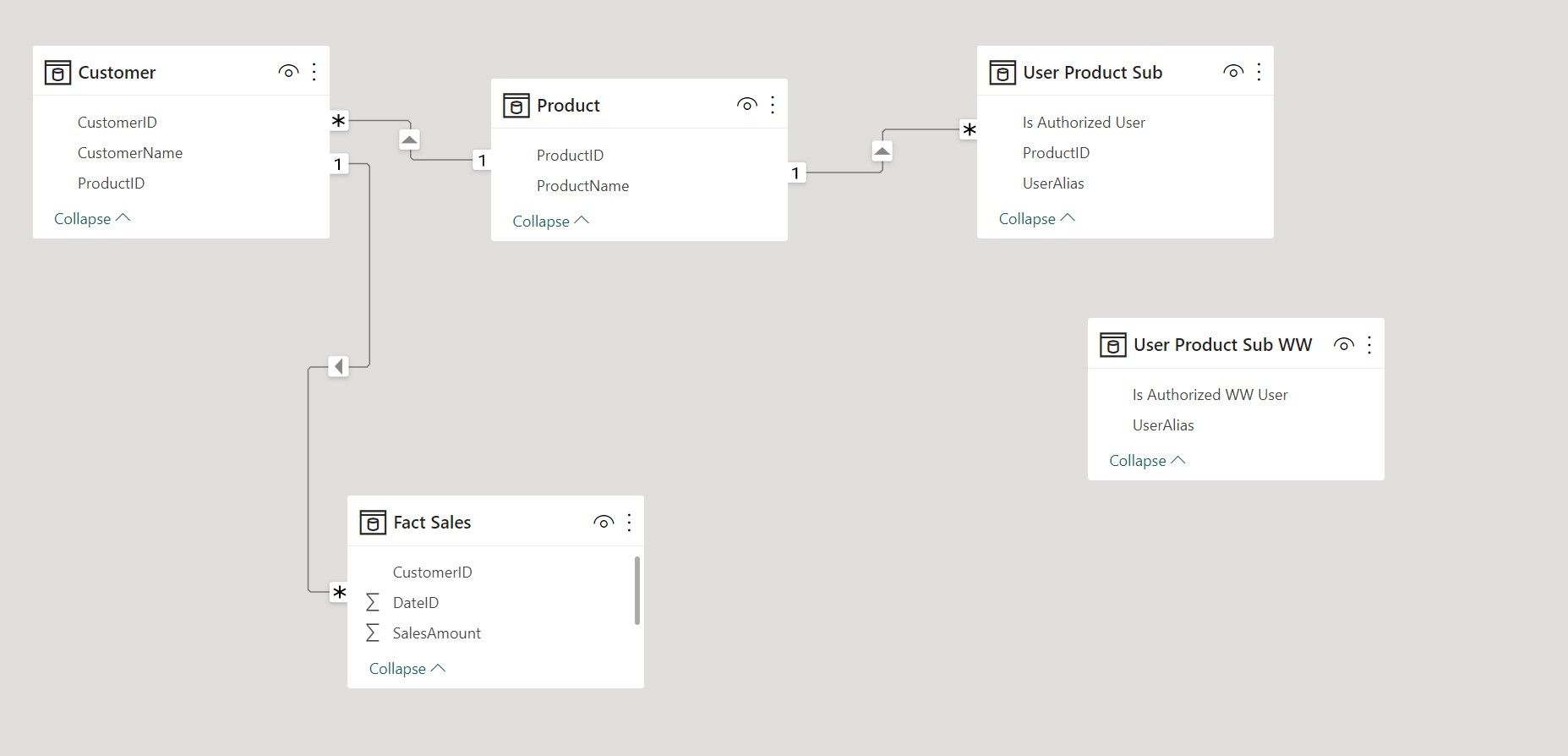This screenshot has height=756, width=1568.
Task: Click the many-side asterisk on Fact Sales
Action: [x=339, y=593]
